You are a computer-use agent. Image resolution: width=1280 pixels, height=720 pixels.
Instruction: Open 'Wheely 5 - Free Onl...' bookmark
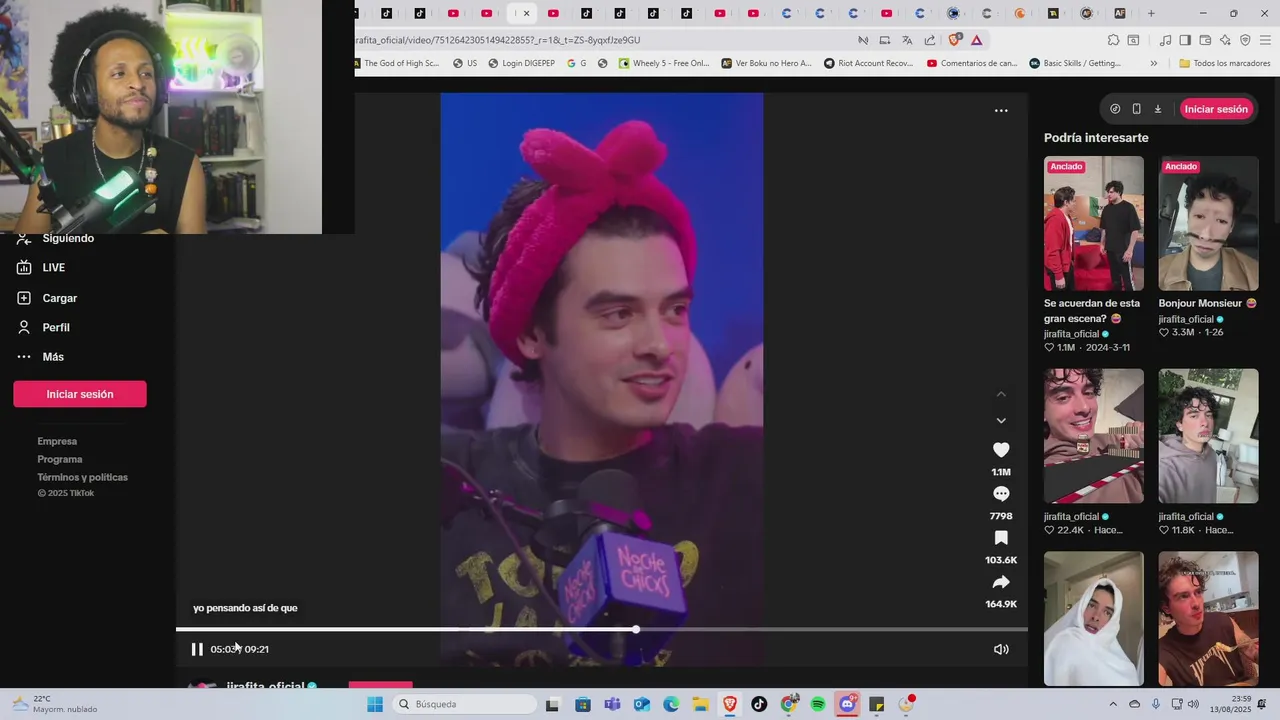tap(664, 63)
